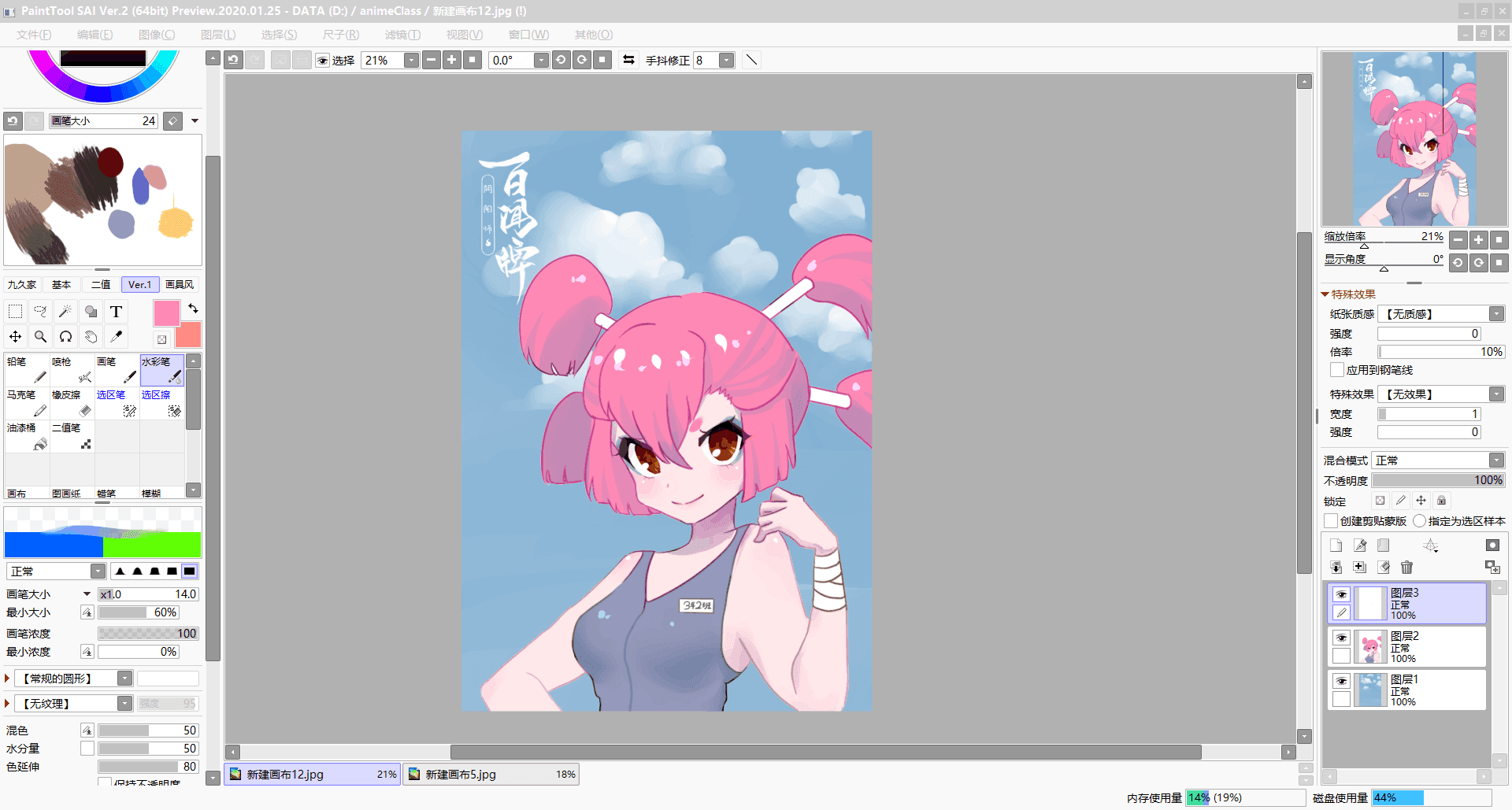Swap foreground and background colors
This screenshot has width=1512, height=810.
(193, 308)
